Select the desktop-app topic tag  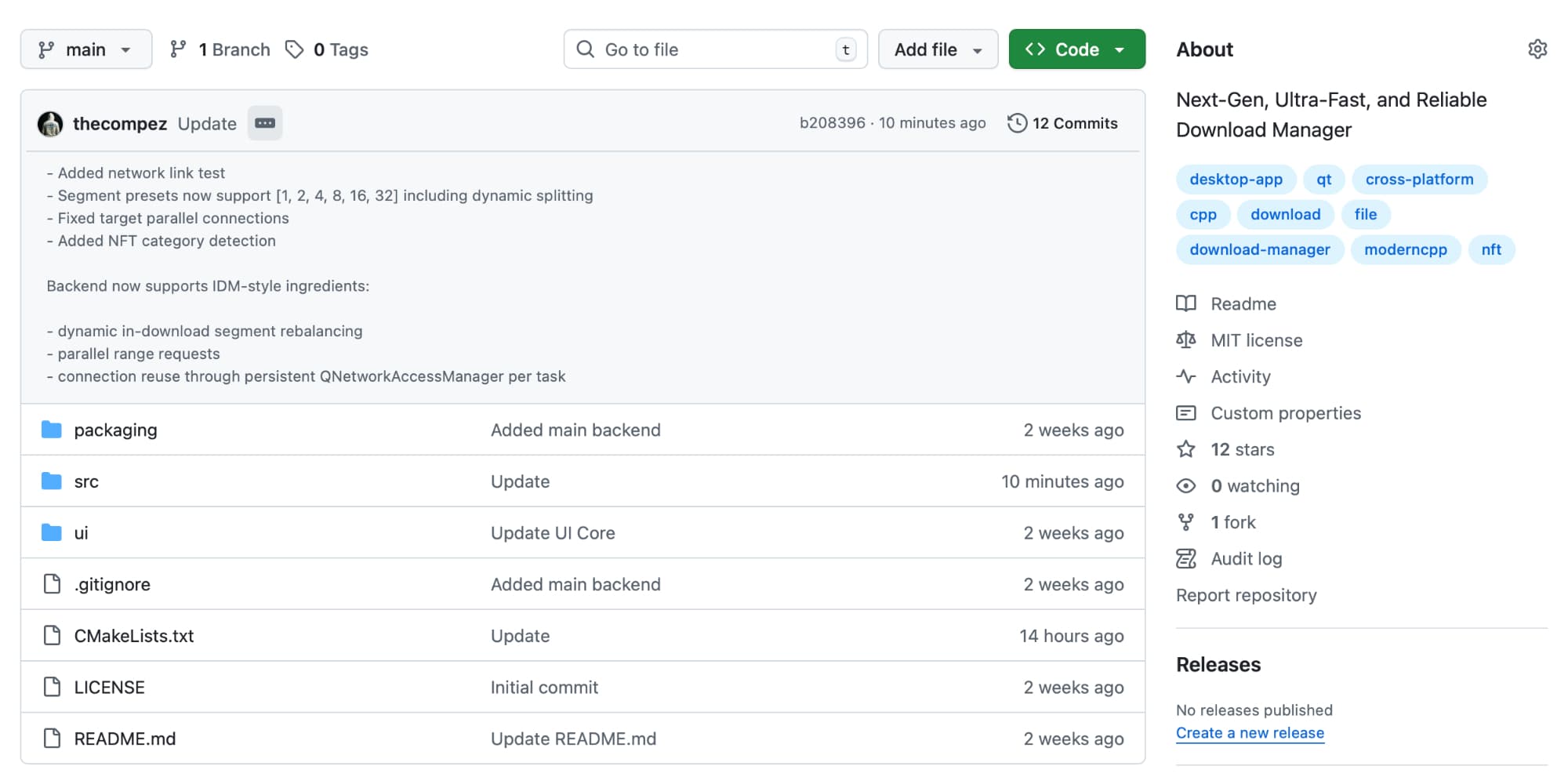(x=1236, y=180)
